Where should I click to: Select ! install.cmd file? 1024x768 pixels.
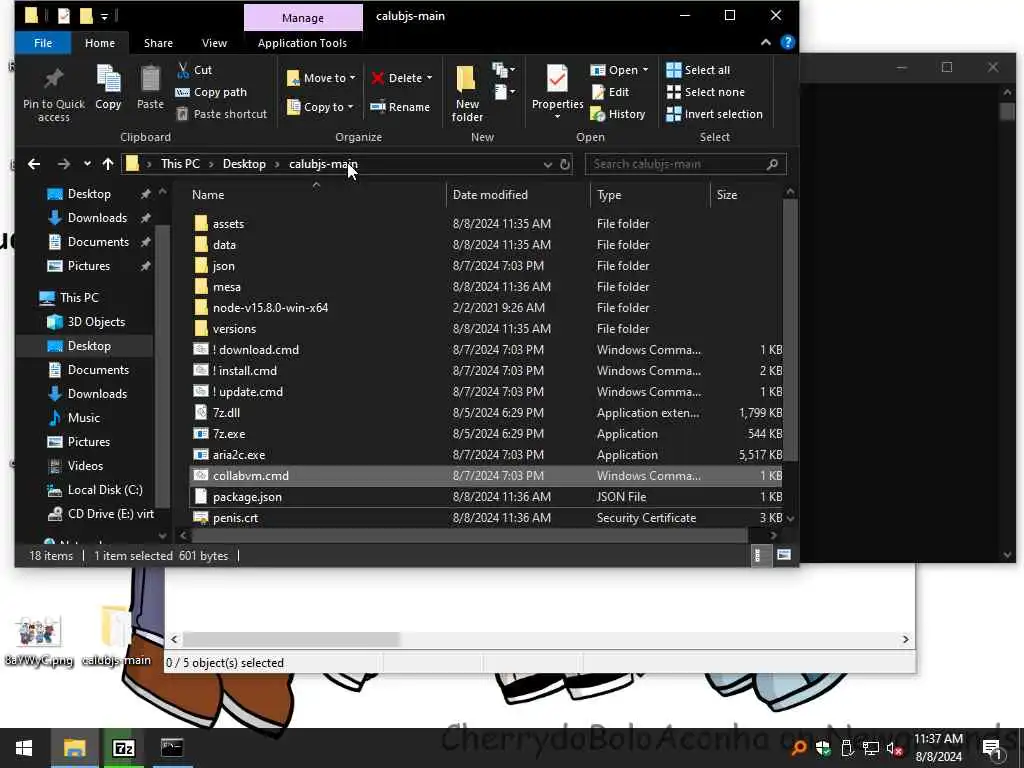pyautogui.click(x=486, y=370)
